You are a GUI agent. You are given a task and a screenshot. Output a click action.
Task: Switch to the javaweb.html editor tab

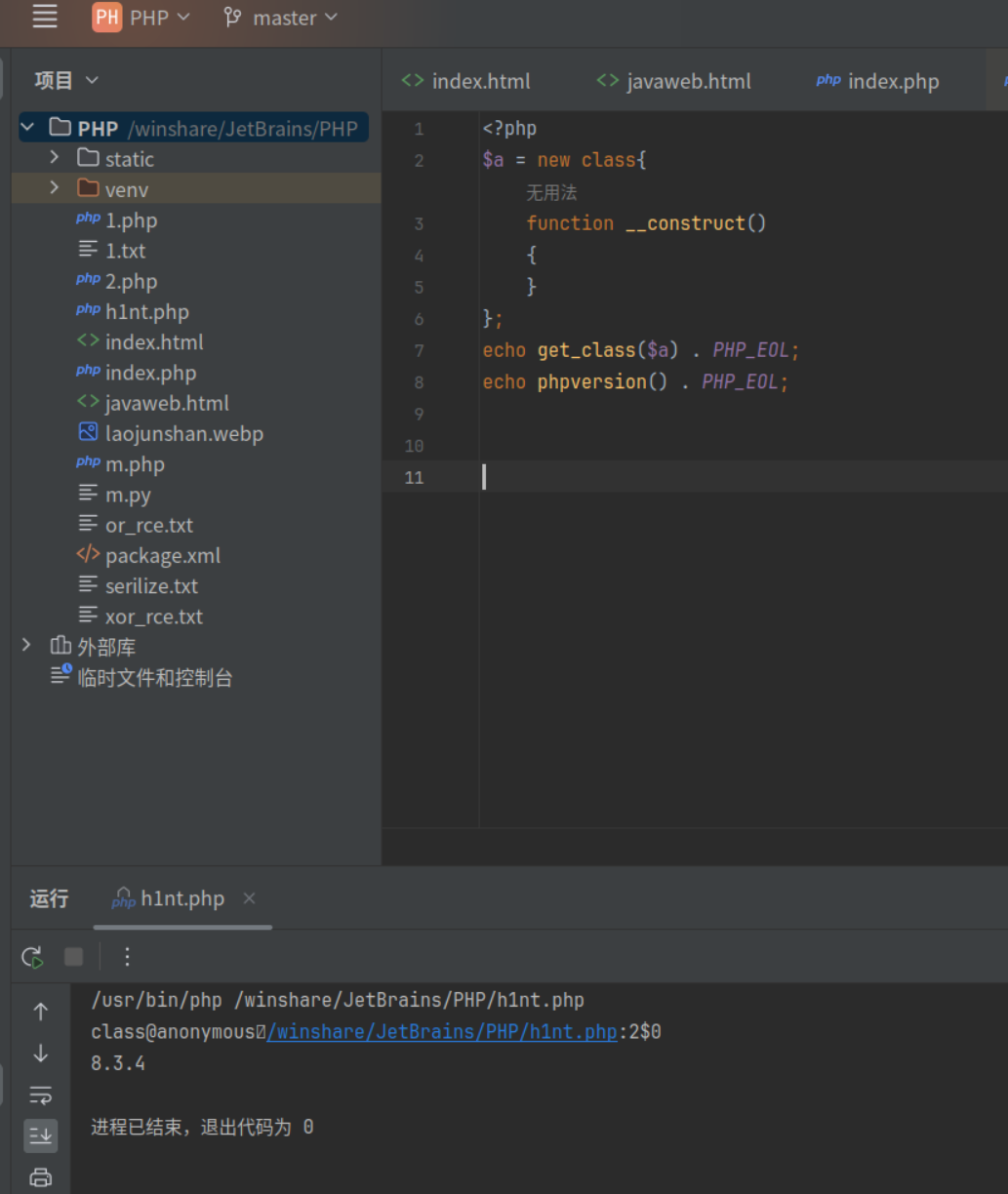(674, 81)
